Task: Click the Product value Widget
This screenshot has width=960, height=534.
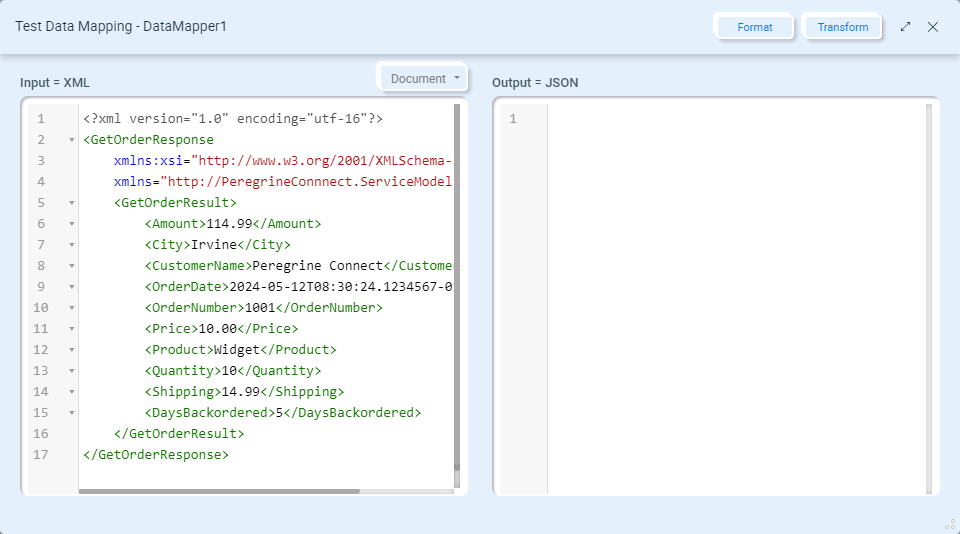Action: click(x=236, y=350)
